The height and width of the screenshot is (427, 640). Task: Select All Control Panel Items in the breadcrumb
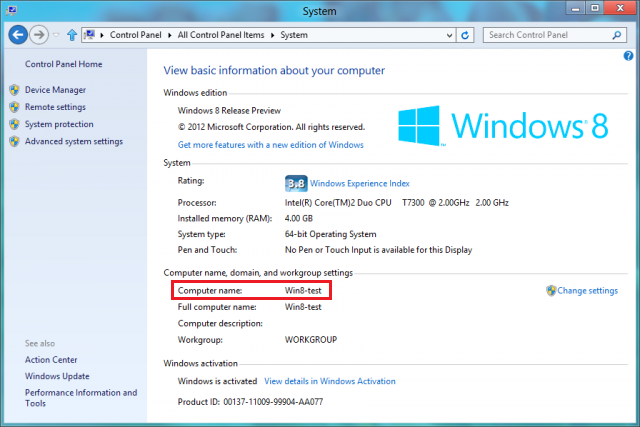coord(221,35)
